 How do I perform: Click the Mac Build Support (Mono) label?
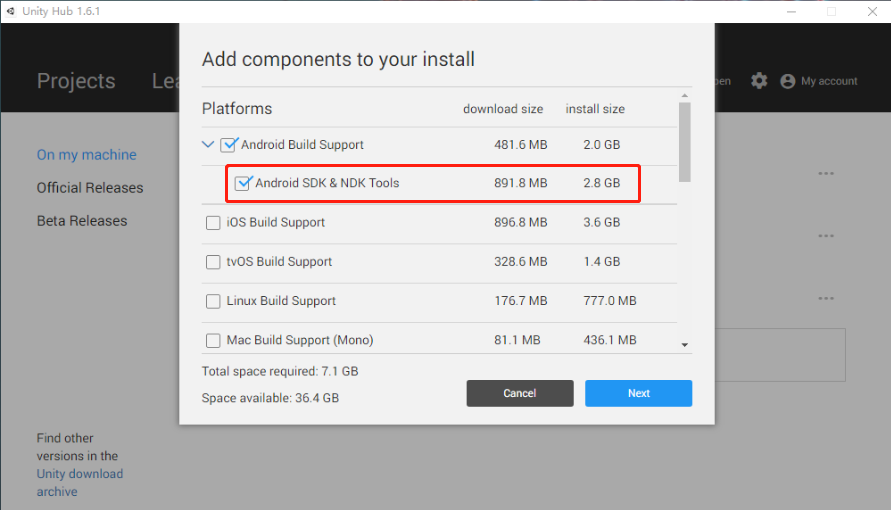coord(300,340)
